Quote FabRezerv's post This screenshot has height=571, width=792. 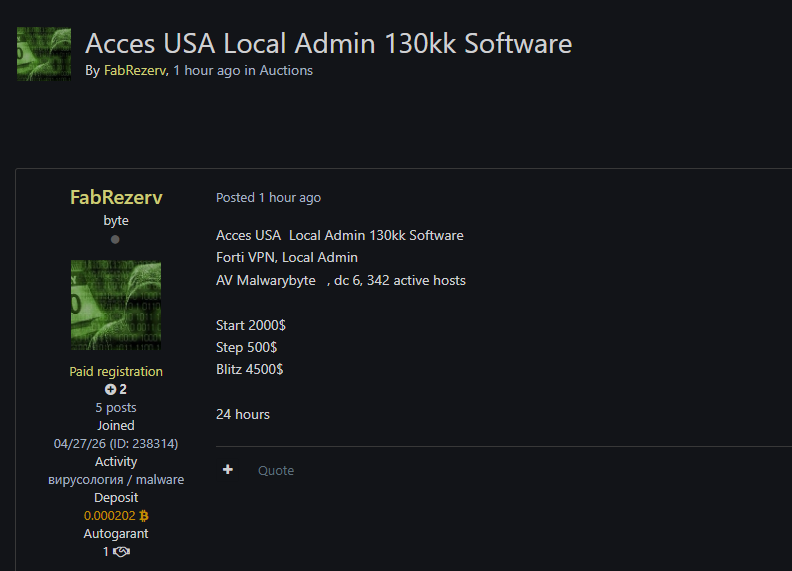276,470
